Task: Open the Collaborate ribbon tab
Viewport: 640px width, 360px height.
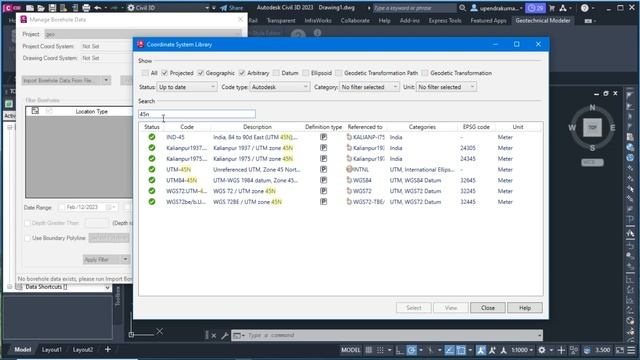Action: coord(355,20)
